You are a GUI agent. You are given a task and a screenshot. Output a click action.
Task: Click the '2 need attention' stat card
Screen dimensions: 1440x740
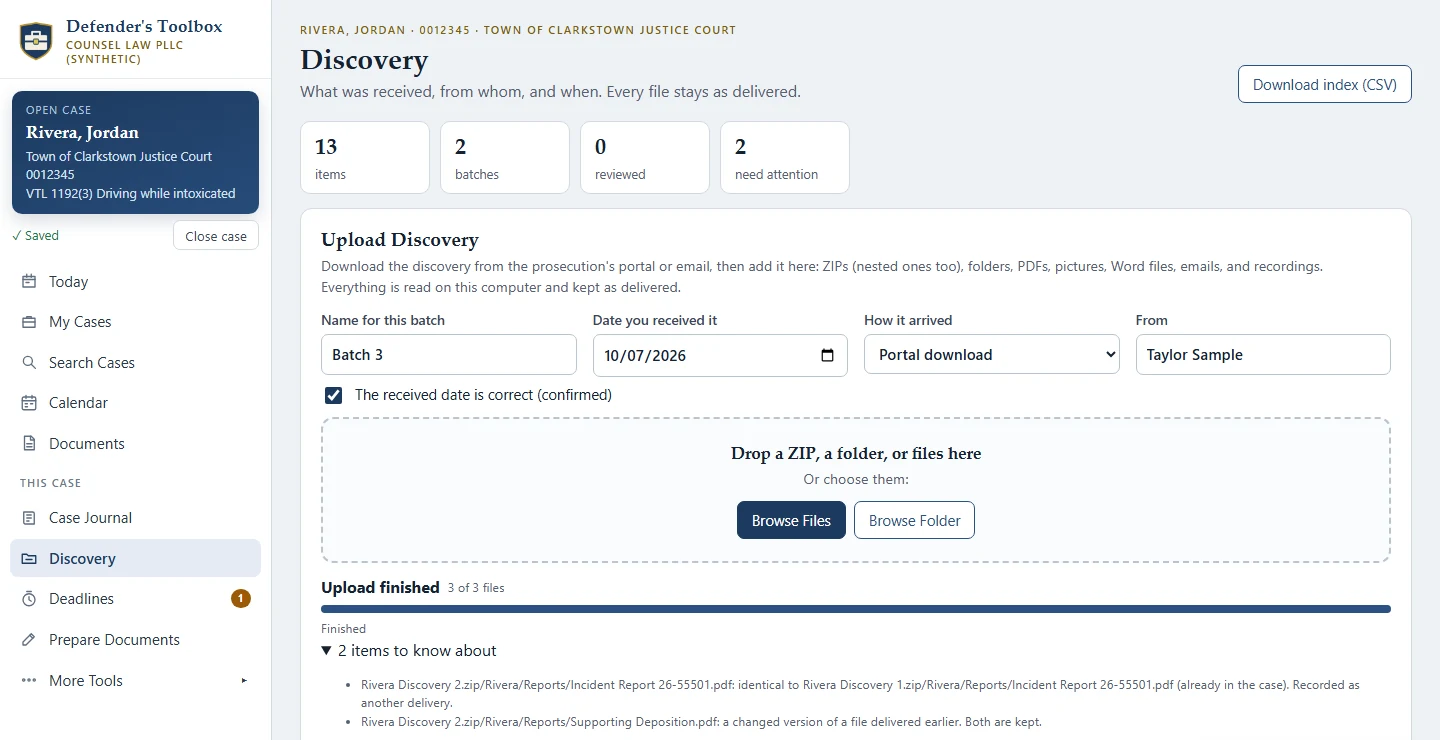click(x=785, y=158)
